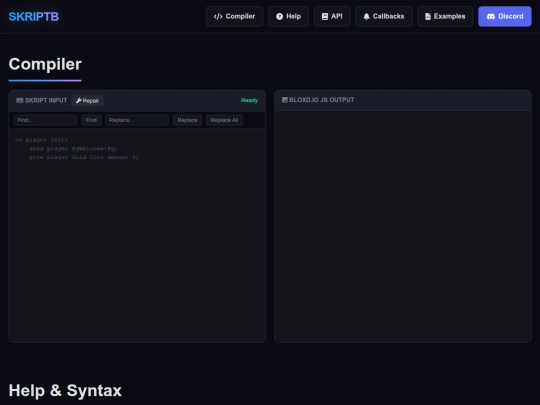
Task: Open the Compiler nav button
Action: 235,16
